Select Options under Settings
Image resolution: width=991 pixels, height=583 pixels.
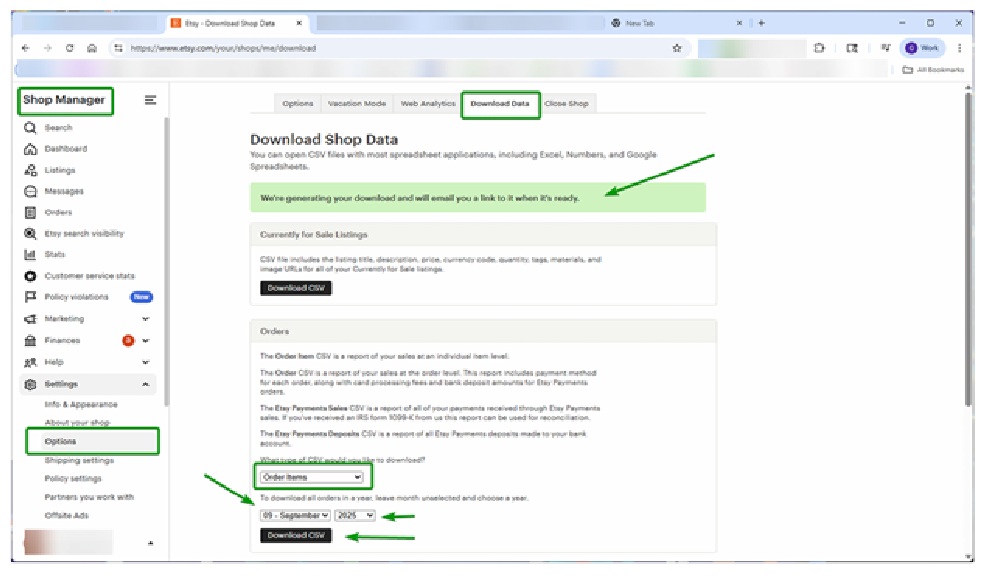point(60,441)
